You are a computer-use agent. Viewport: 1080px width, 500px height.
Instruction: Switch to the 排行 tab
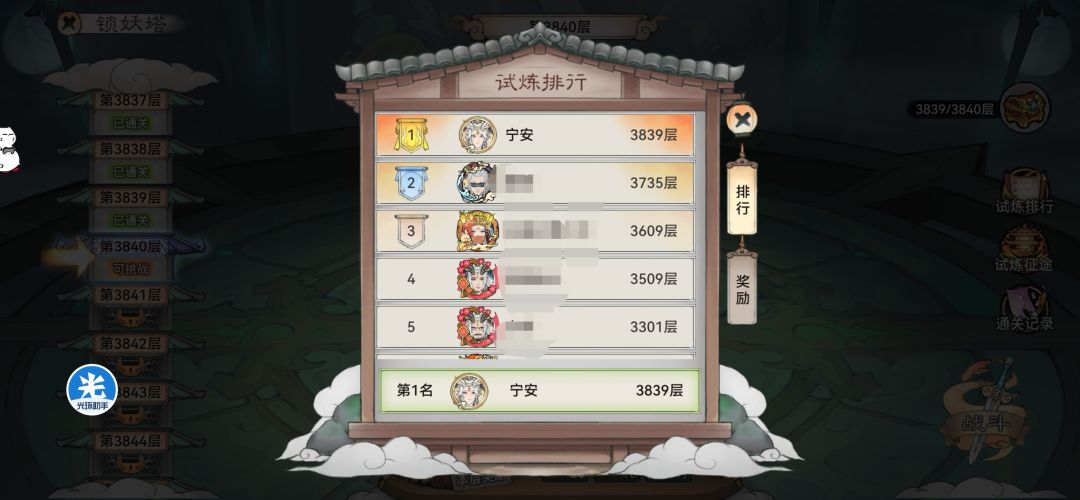pos(742,200)
